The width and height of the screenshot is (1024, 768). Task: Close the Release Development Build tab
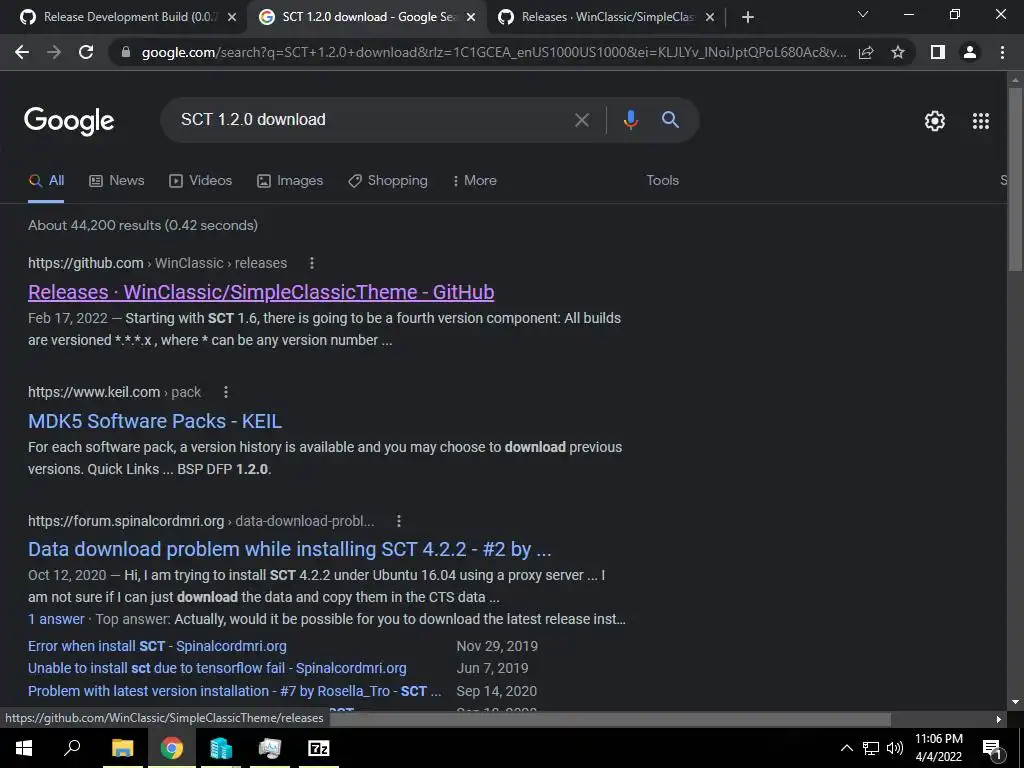(x=231, y=18)
